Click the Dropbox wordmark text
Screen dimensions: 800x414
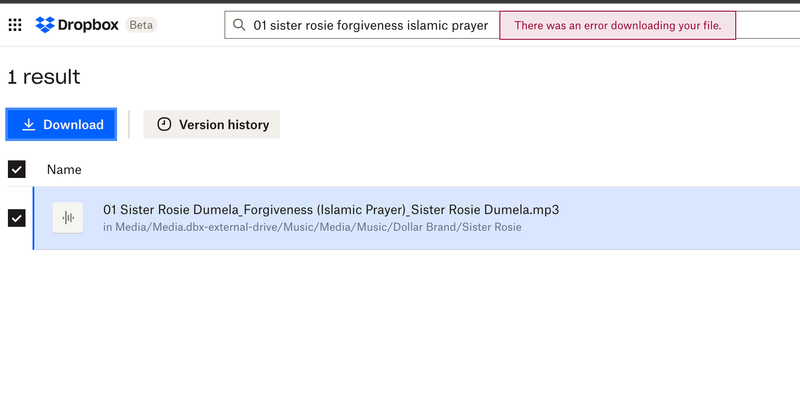[x=89, y=24]
